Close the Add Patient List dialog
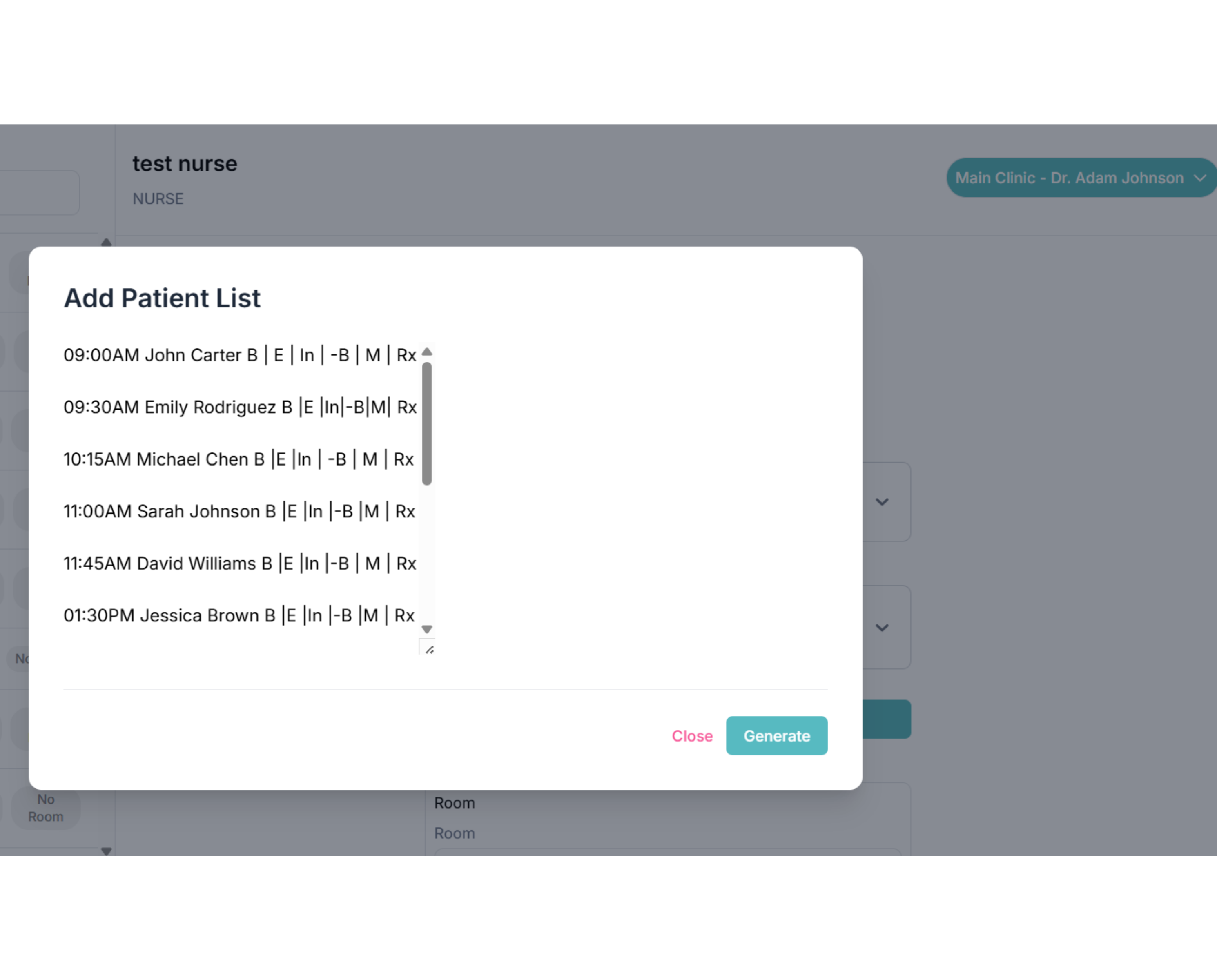 691,736
